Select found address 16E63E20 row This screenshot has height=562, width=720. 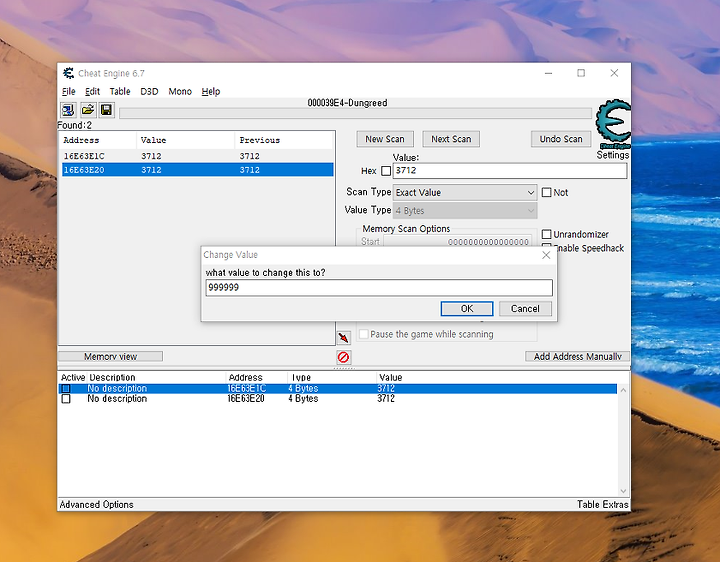(197, 170)
